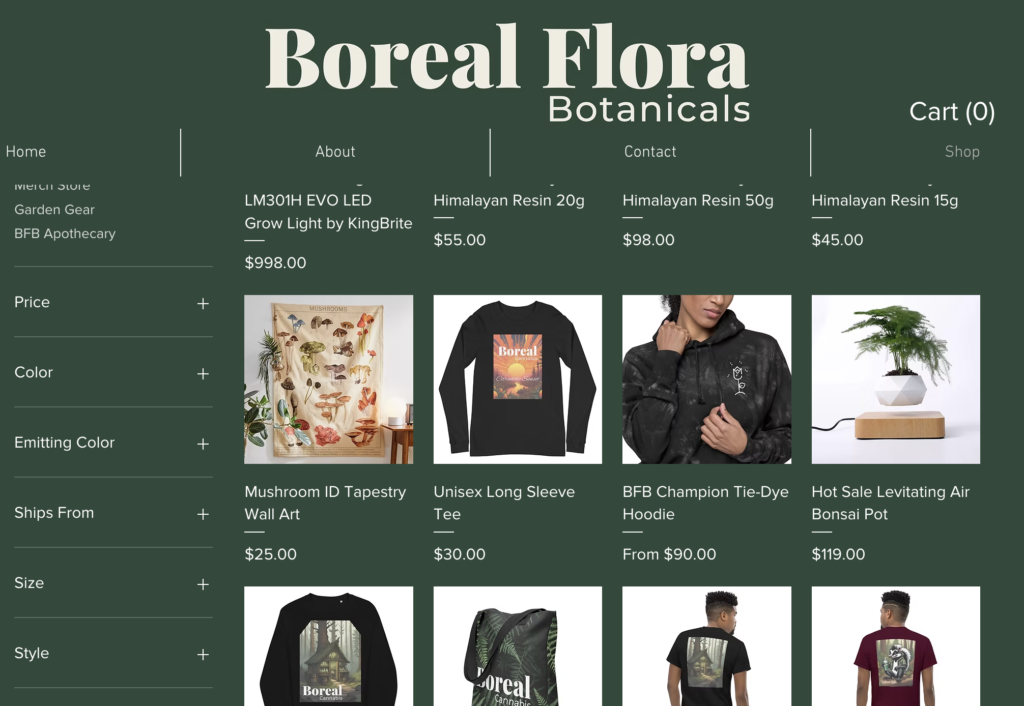Open Unisex Long Sleeve Tee image
Viewport: 1024px width, 706px height.
518,379
